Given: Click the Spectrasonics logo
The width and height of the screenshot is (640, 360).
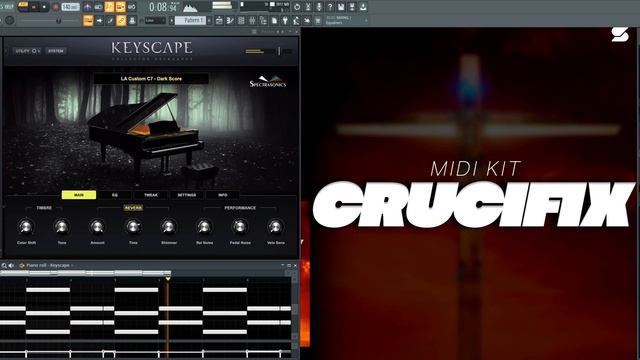Looking at the screenshot, I should coord(268,81).
